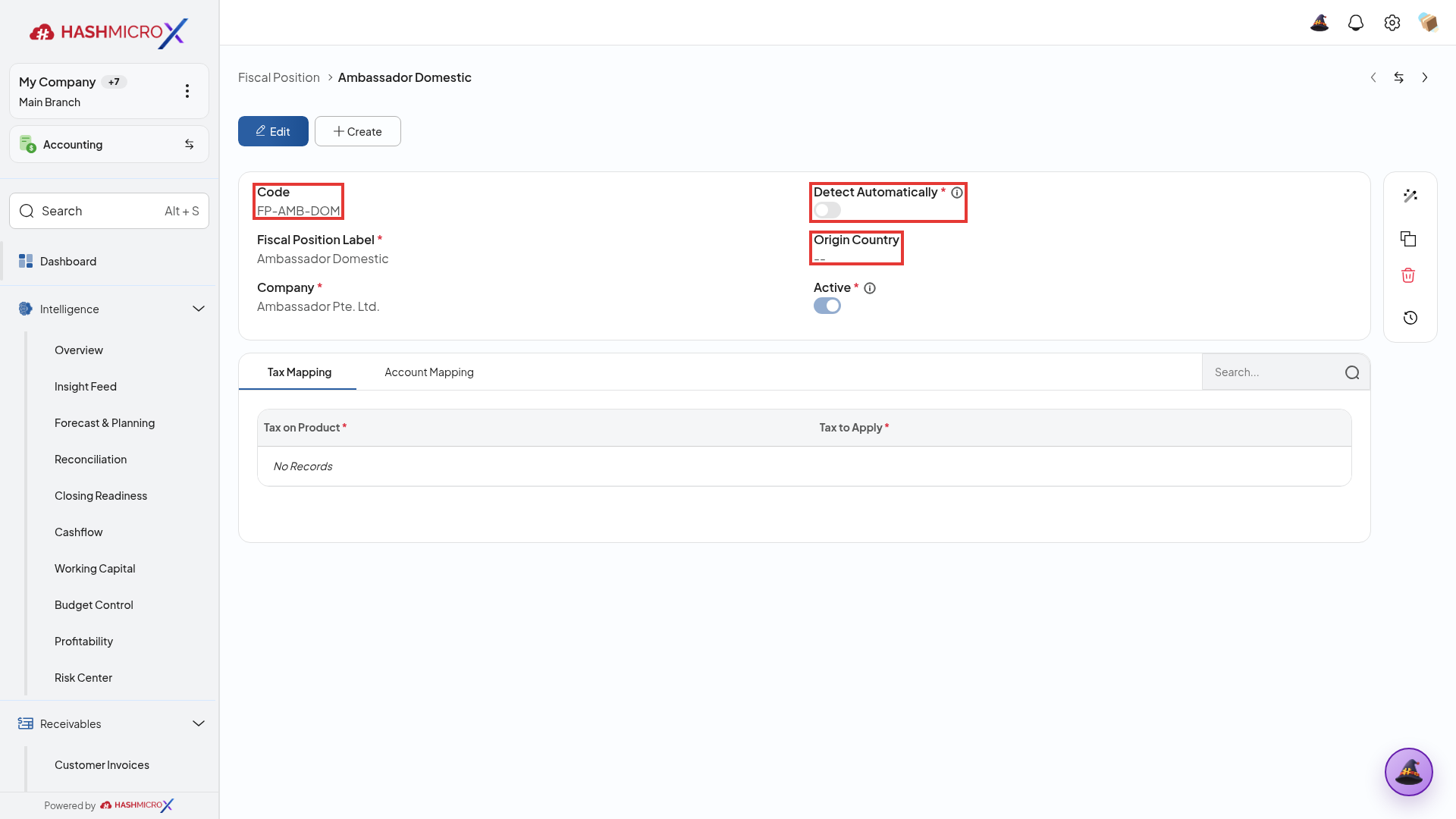1456x819 pixels.
Task: Click sidebar Search field
Action: coord(109,211)
